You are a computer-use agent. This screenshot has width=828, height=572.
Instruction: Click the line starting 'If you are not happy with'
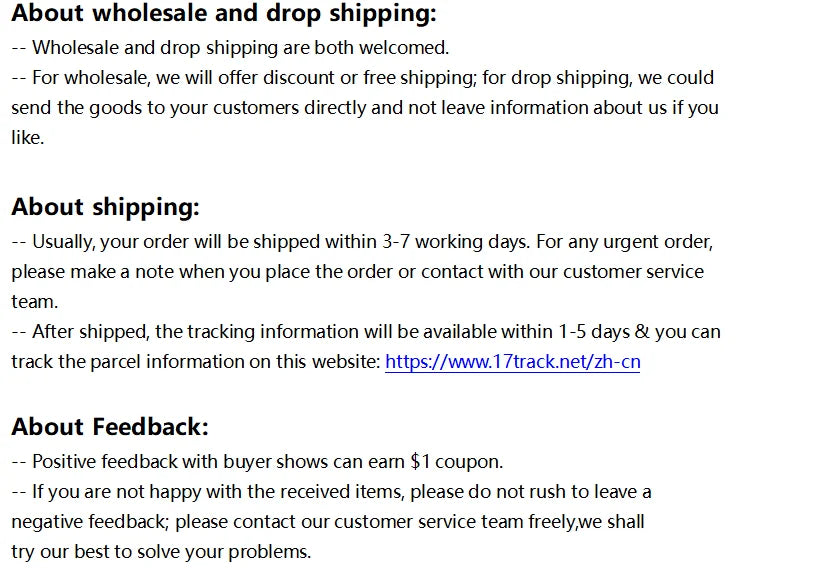coord(331,492)
